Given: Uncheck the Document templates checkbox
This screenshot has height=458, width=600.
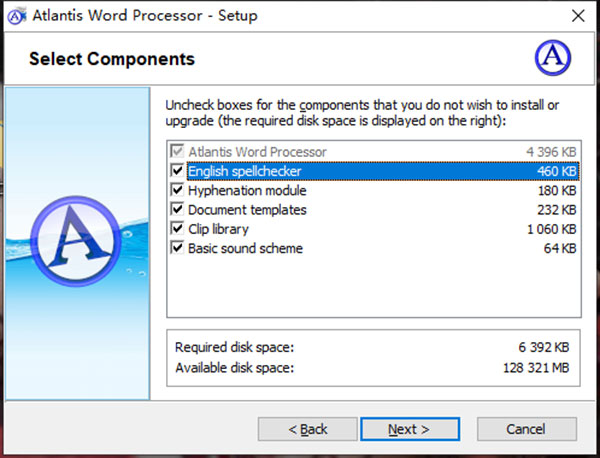Looking at the screenshot, I should (179, 210).
